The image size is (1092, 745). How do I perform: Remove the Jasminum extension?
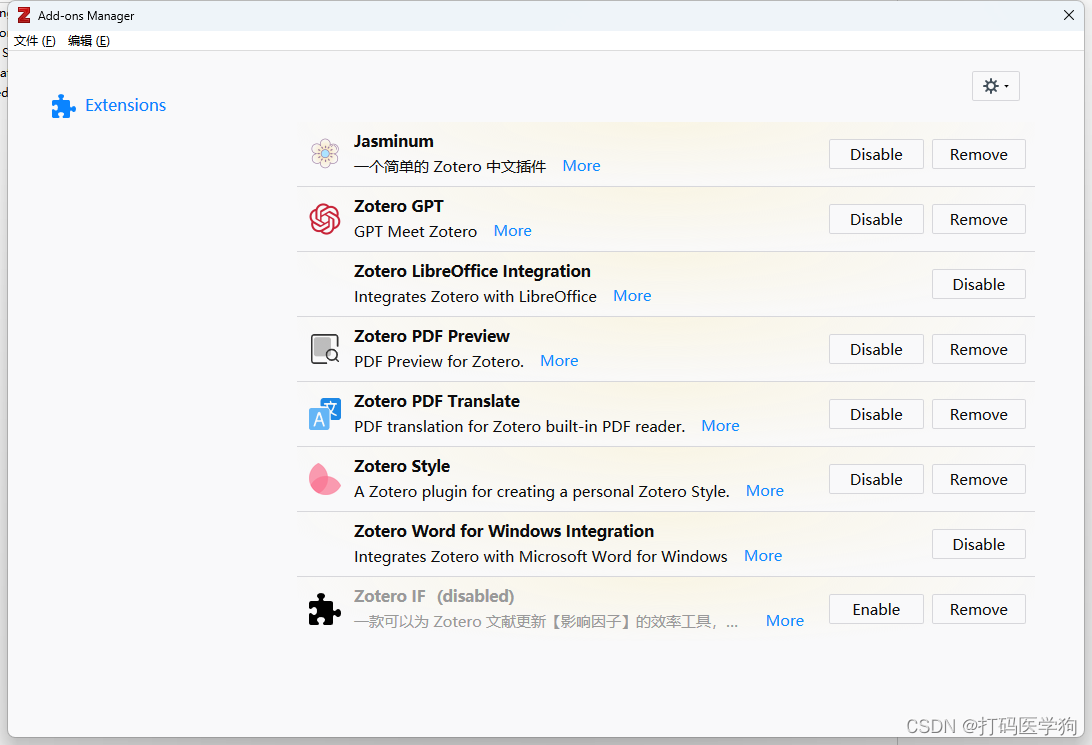click(x=978, y=154)
